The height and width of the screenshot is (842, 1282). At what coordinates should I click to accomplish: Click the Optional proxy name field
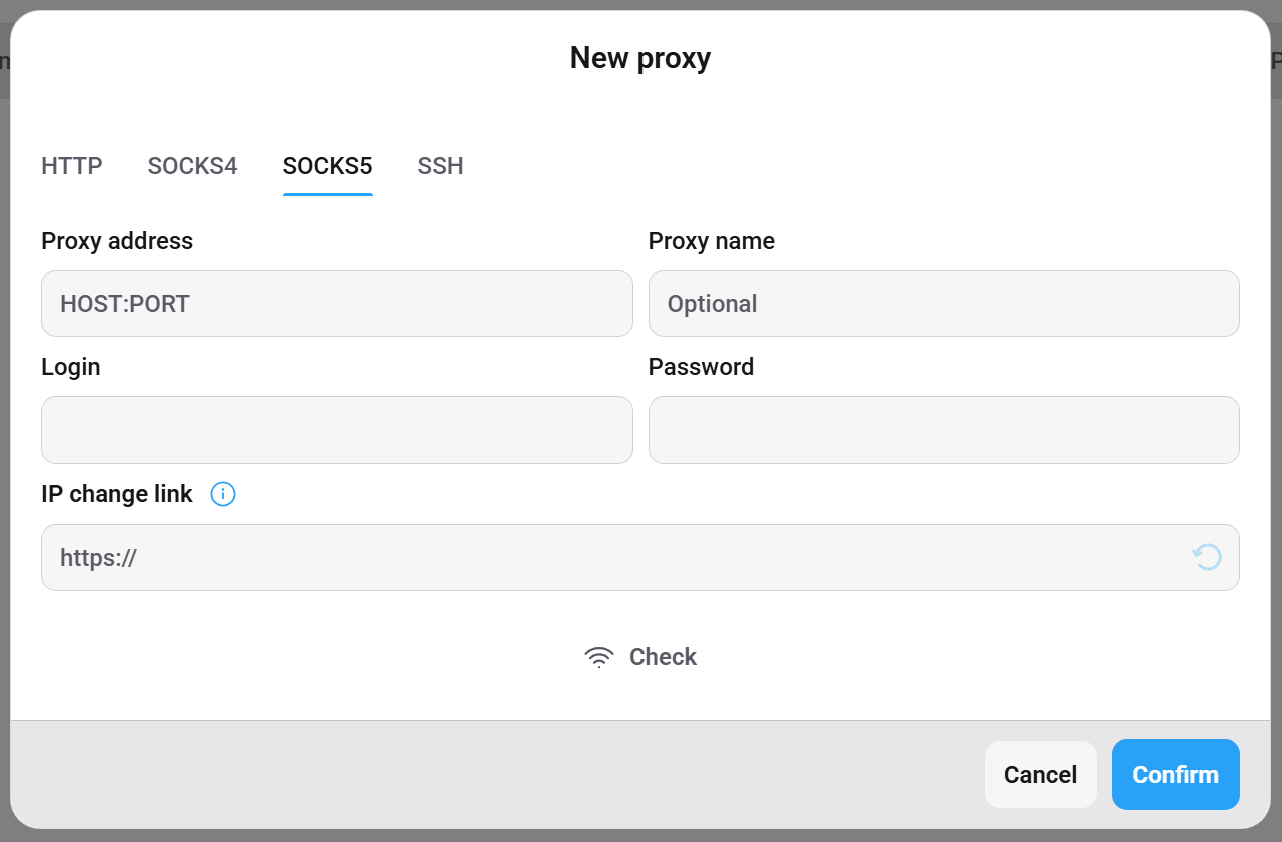tap(944, 303)
